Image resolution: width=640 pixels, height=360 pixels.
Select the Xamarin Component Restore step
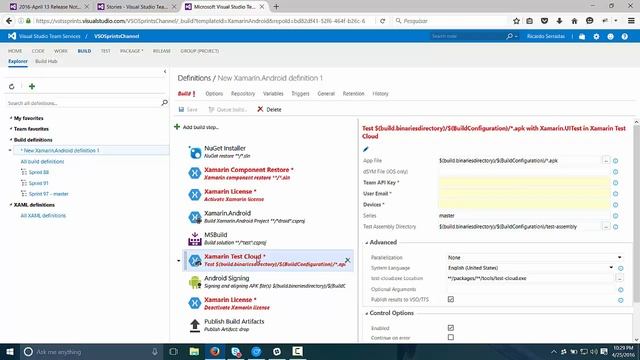coord(267,173)
